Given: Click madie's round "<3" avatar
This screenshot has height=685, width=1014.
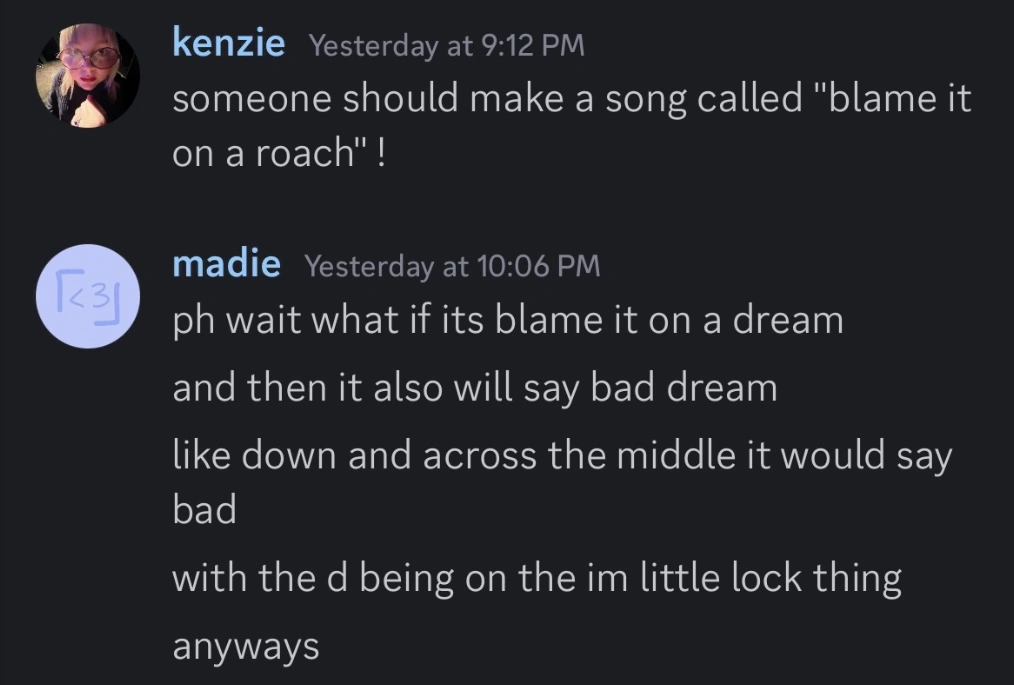Looking at the screenshot, I should [x=87, y=296].
